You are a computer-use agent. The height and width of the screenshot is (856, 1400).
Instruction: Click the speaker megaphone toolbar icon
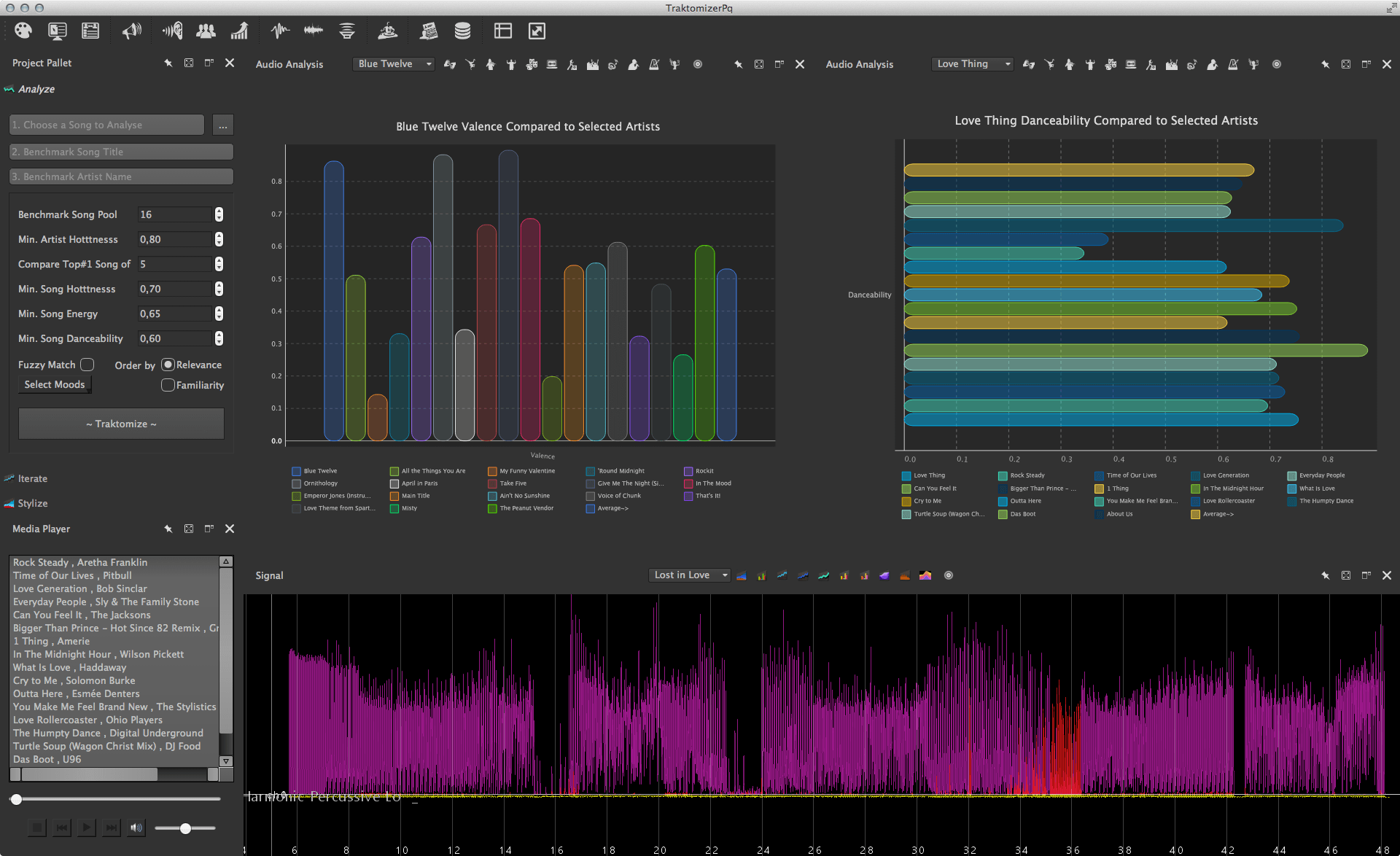point(131,31)
